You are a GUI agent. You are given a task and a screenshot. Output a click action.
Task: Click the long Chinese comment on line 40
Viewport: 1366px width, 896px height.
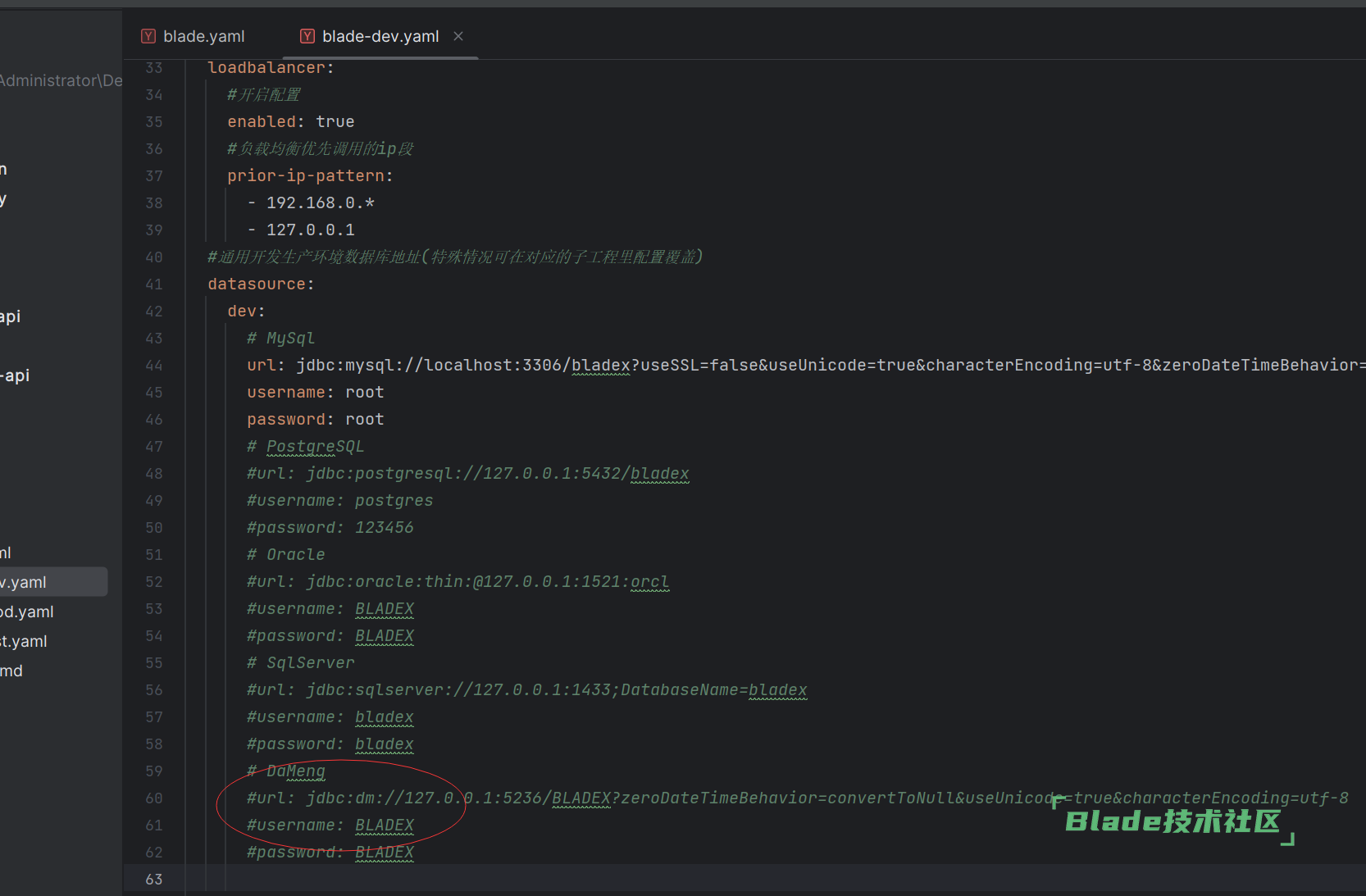coord(455,257)
